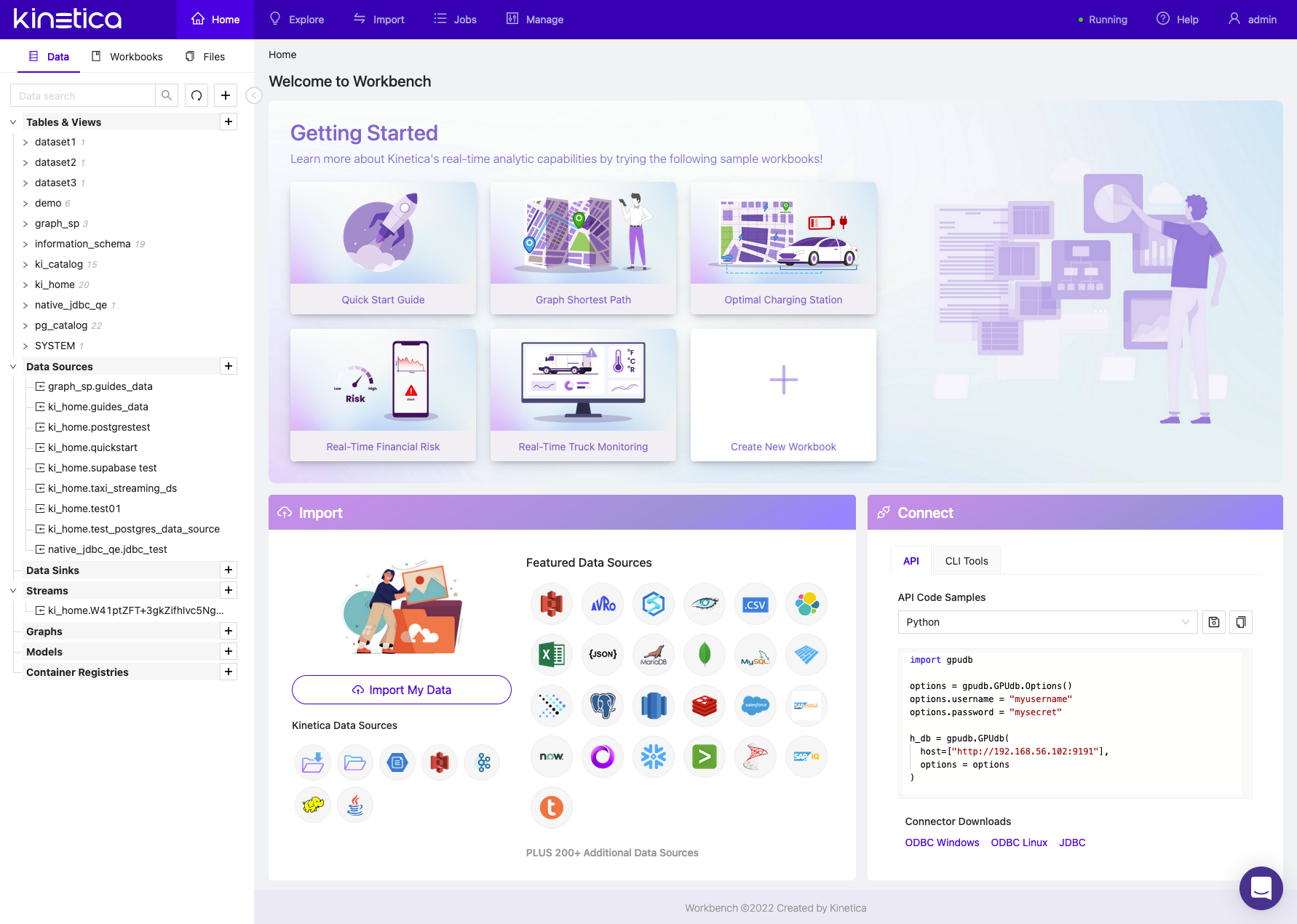The width and height of the screenshot is (1297, 924).
Task: Select the ki_home.taxi_streaming_ds data source
Action: point(112,488)
